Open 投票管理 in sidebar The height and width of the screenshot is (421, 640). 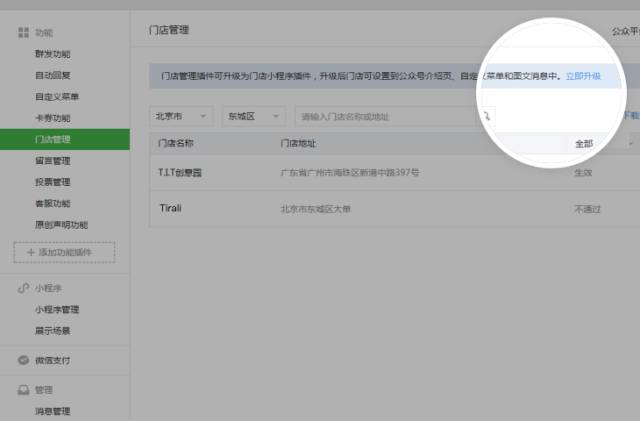[53, 182]
